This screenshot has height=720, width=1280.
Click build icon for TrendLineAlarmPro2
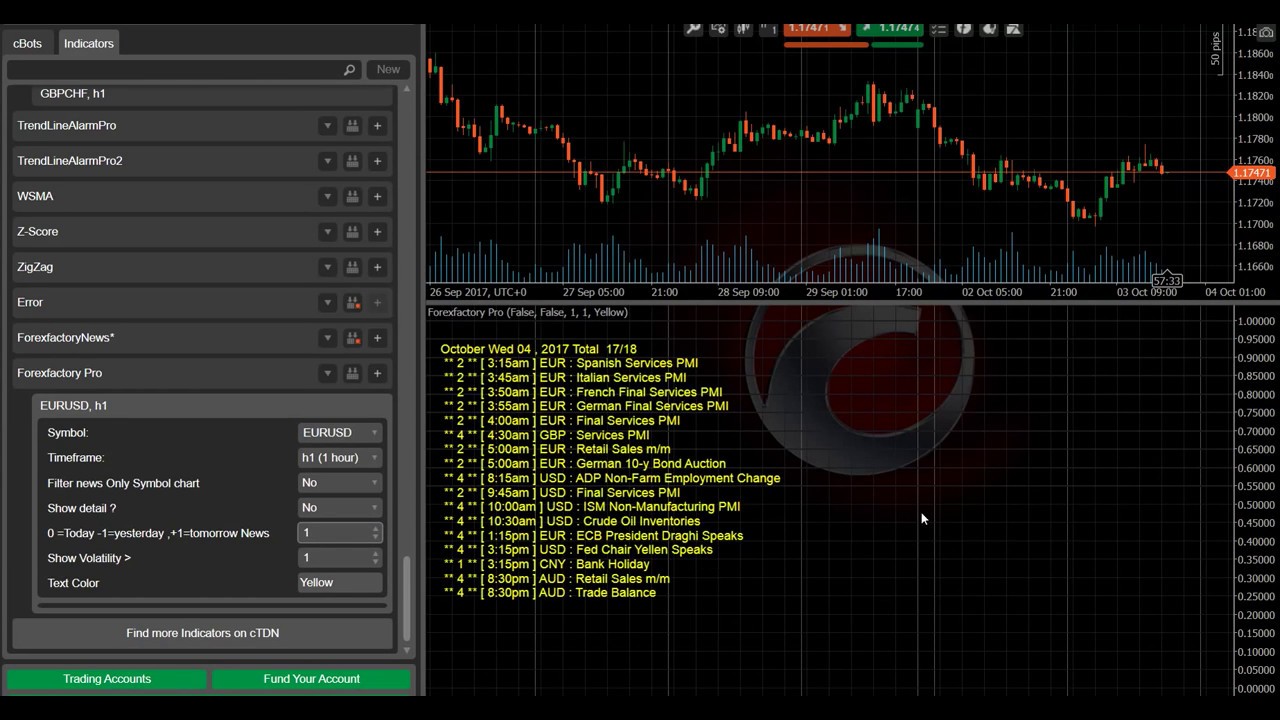point(352,161)
